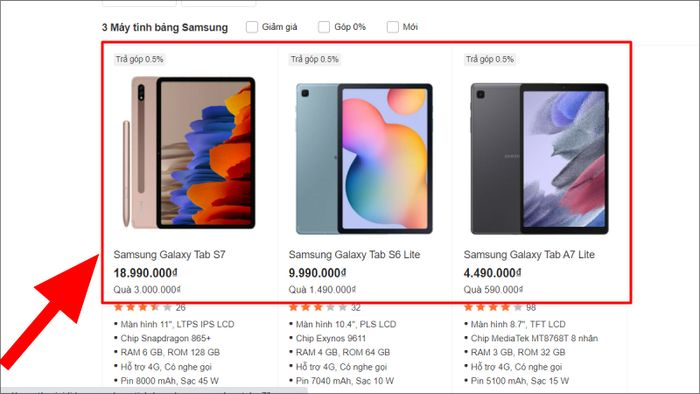Click the Trả góp 0.5% badge on Tab S7
This screenshot has width=700, height=394.
(x=139, y=59)
